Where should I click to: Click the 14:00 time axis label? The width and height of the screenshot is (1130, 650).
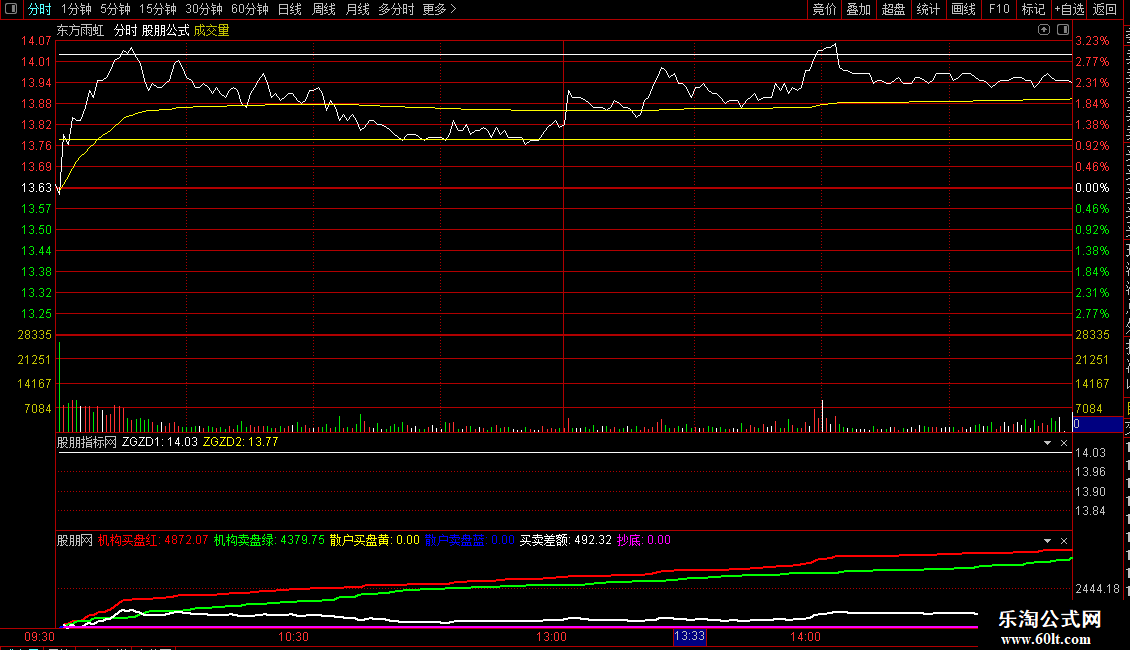pyautogui.click(x=805, y=636)
